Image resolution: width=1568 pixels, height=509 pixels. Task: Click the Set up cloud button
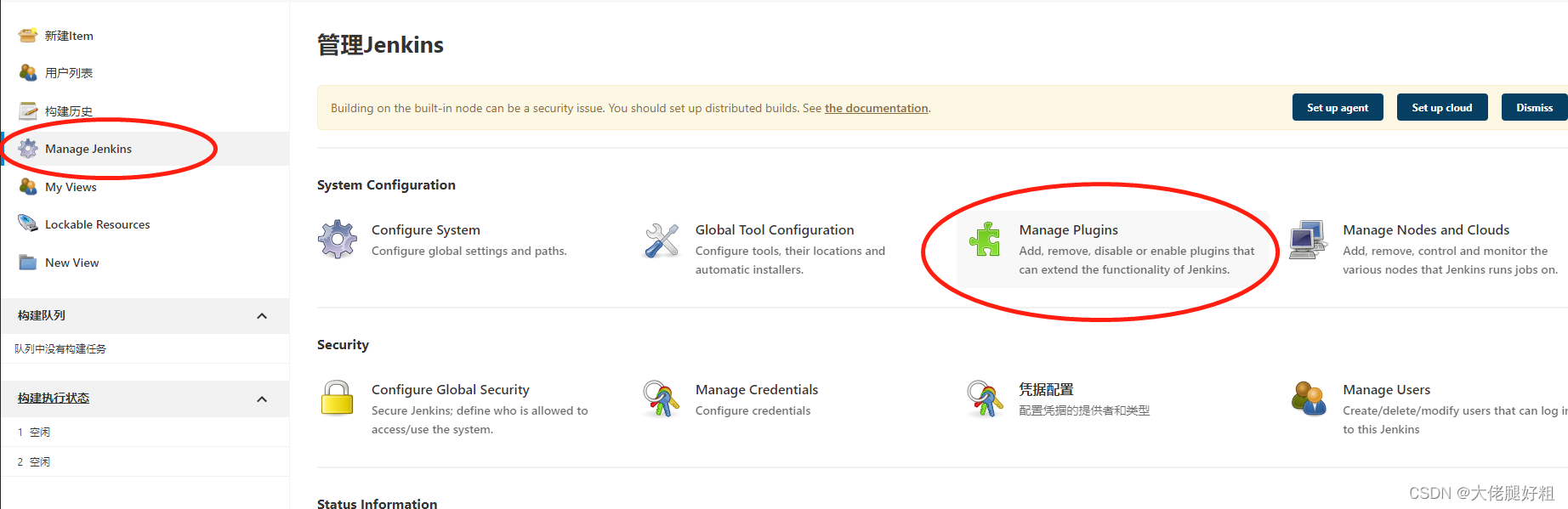[x=1442, y=108]
